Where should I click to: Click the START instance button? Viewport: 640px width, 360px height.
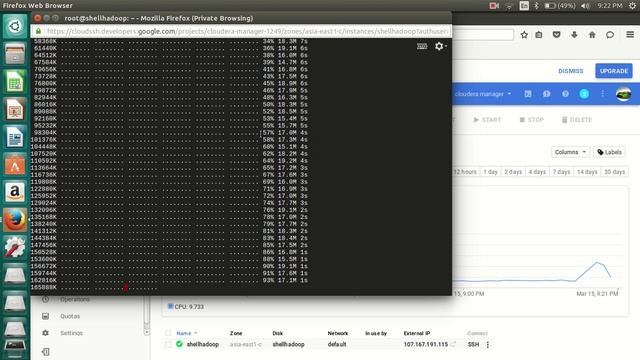pyautogui.click(x=487, y=120)
